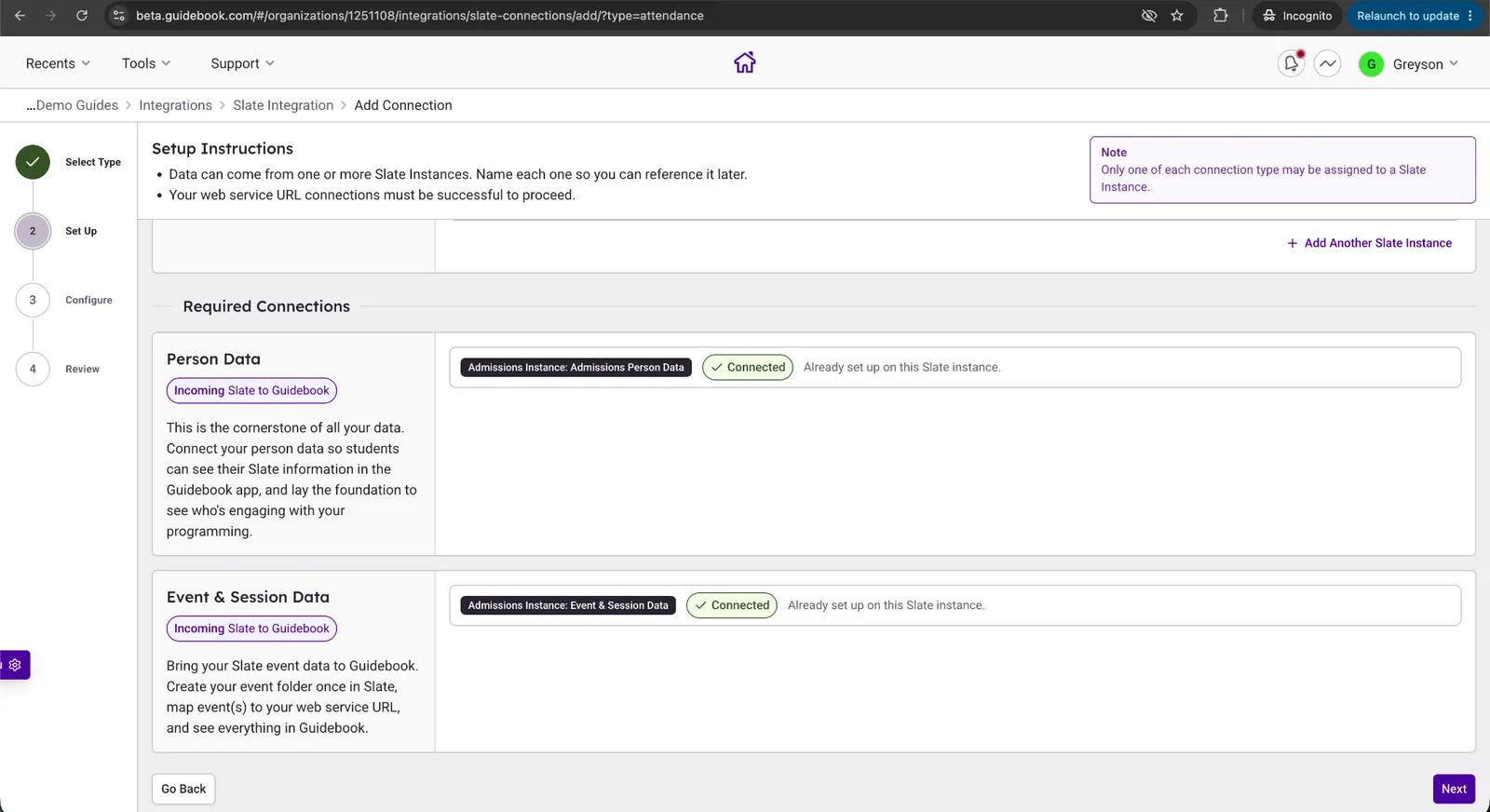Click the Required Connections heading
Viewport: 1490px width, 812px height.
pos(266,306)
